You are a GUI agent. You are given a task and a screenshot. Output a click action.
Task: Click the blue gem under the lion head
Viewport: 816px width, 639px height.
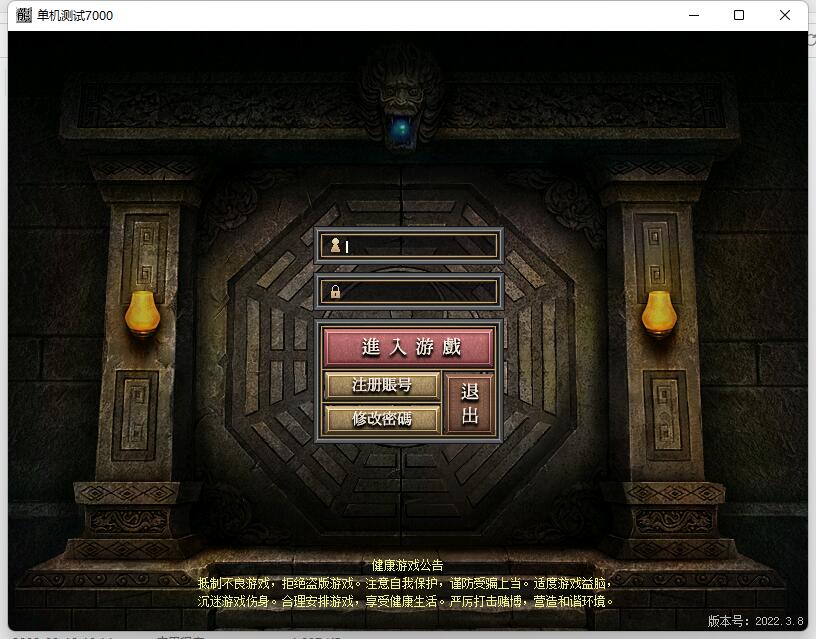point(403,128)
